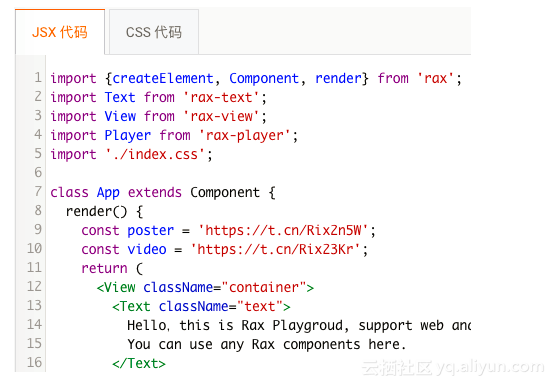Click 'Component {' on line 7

233,193
